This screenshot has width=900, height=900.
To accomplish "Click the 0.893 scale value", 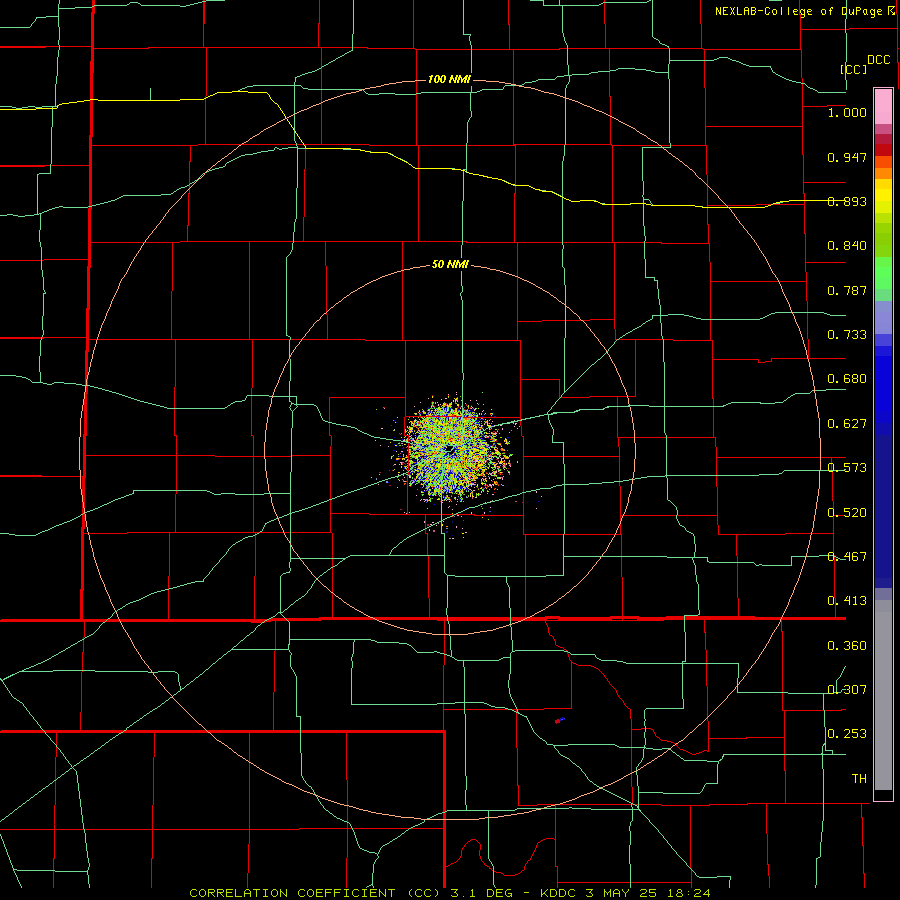I will (847, 201).
